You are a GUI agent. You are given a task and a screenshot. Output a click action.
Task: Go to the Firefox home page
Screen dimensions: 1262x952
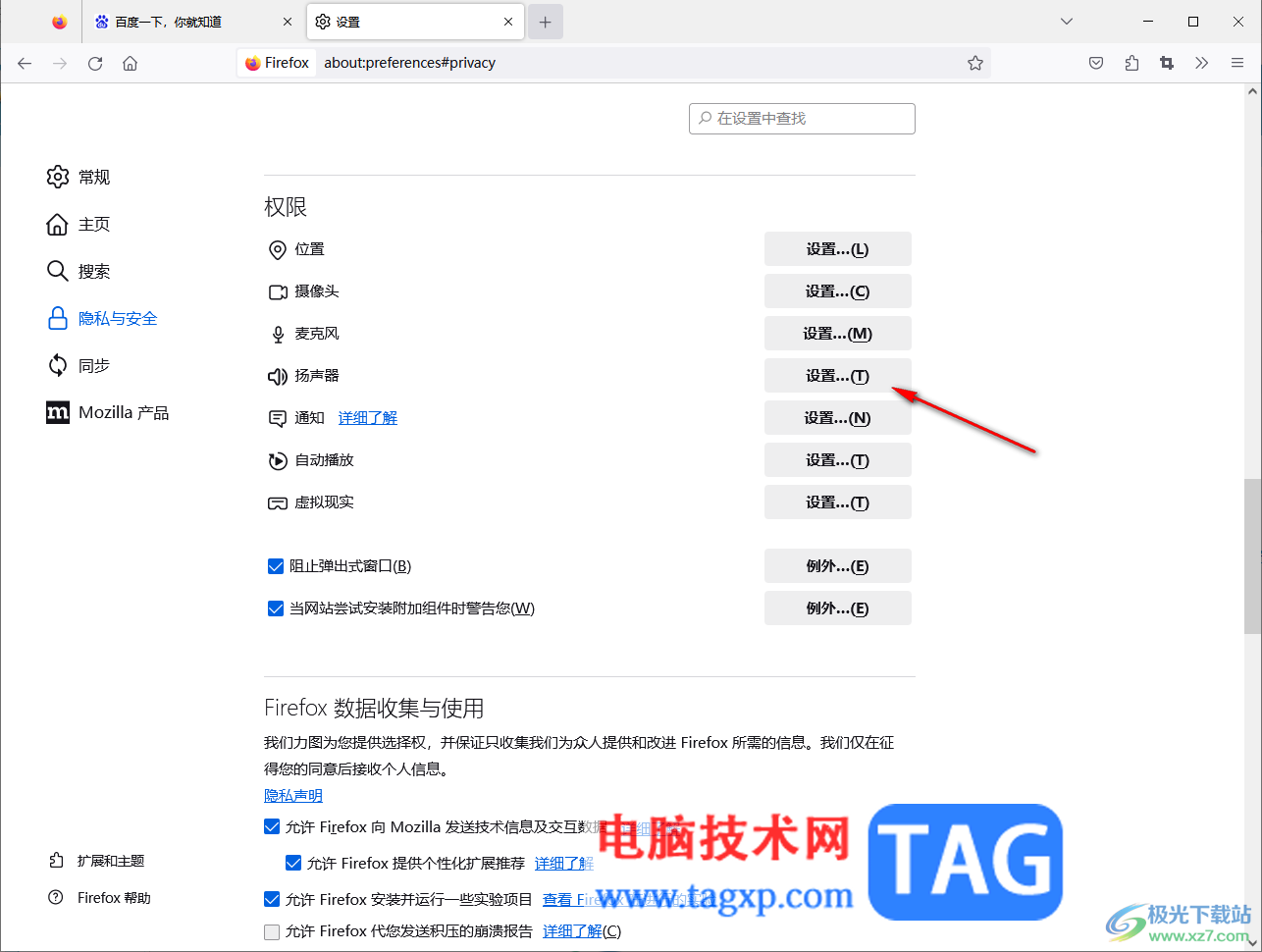(x=130, y=63)
